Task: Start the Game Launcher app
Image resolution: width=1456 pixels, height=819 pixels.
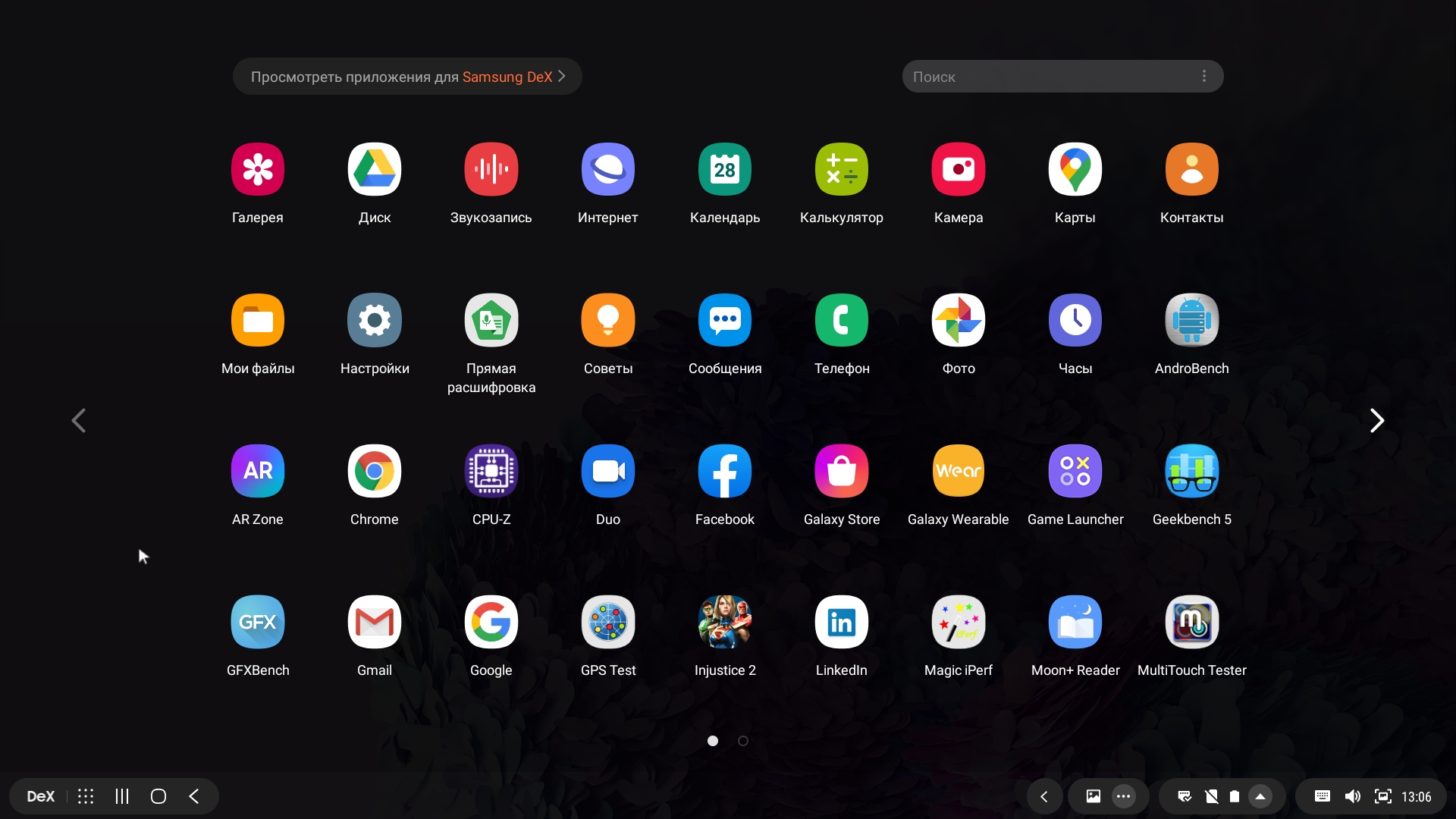Action: [x=1075, y=471]
